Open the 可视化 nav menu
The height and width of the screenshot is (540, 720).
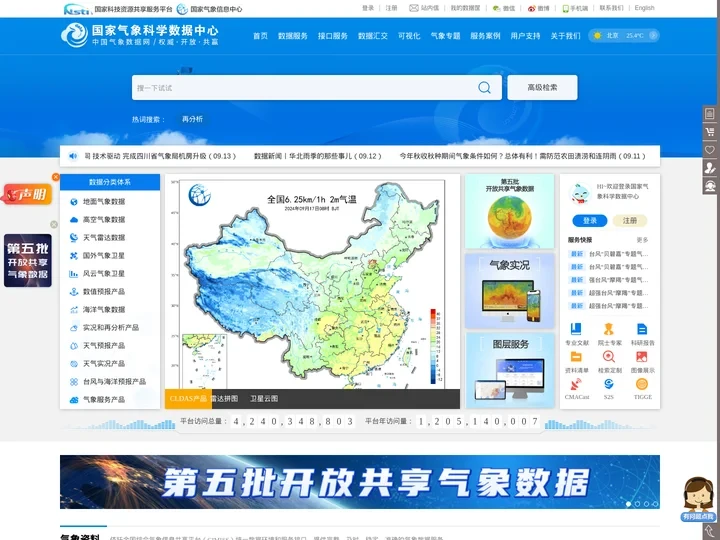(x=409, y=36)
